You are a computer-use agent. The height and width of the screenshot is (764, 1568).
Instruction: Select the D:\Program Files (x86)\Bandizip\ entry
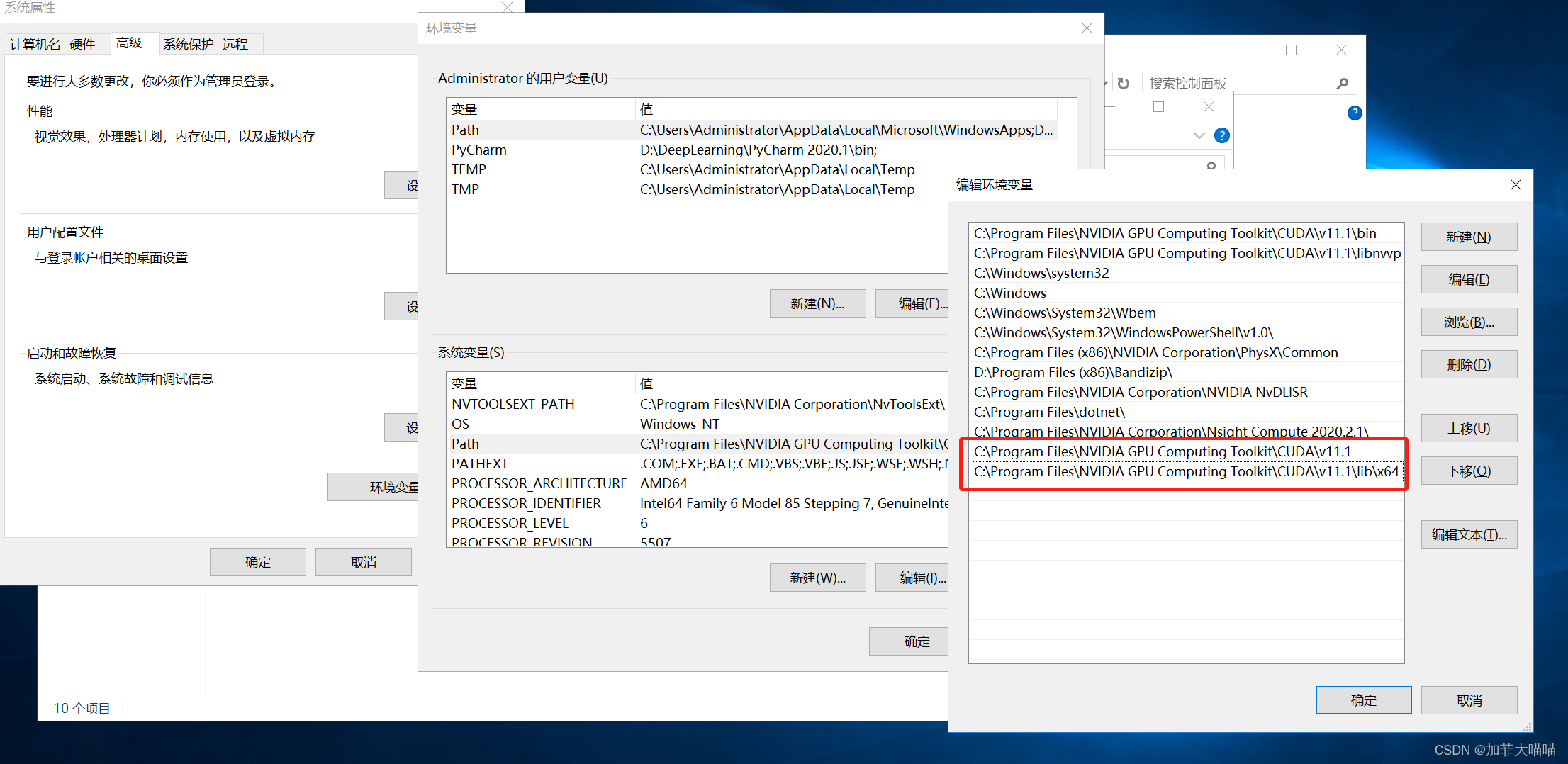coord(1186,372)
